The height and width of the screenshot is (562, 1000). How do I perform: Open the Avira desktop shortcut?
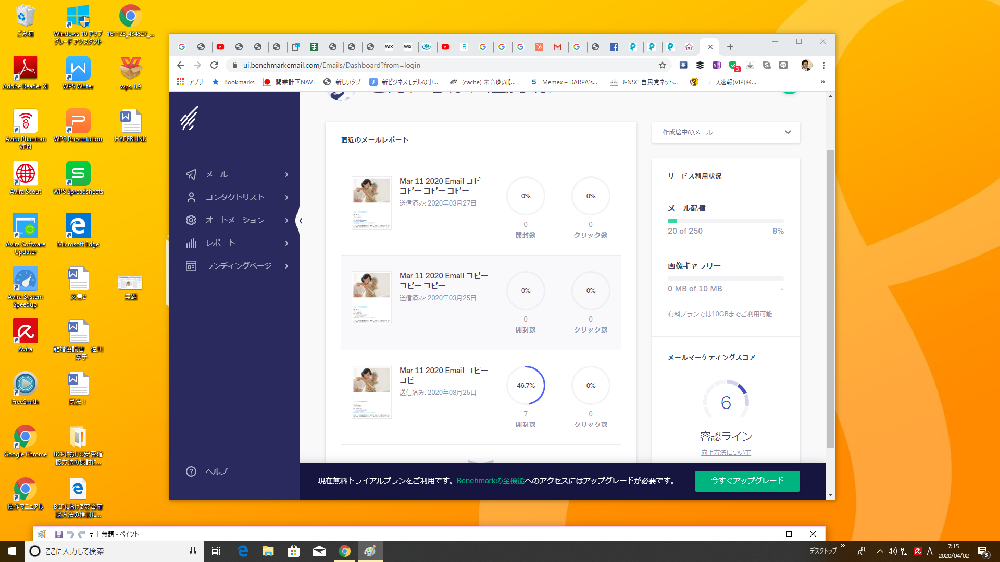[26, 336]
